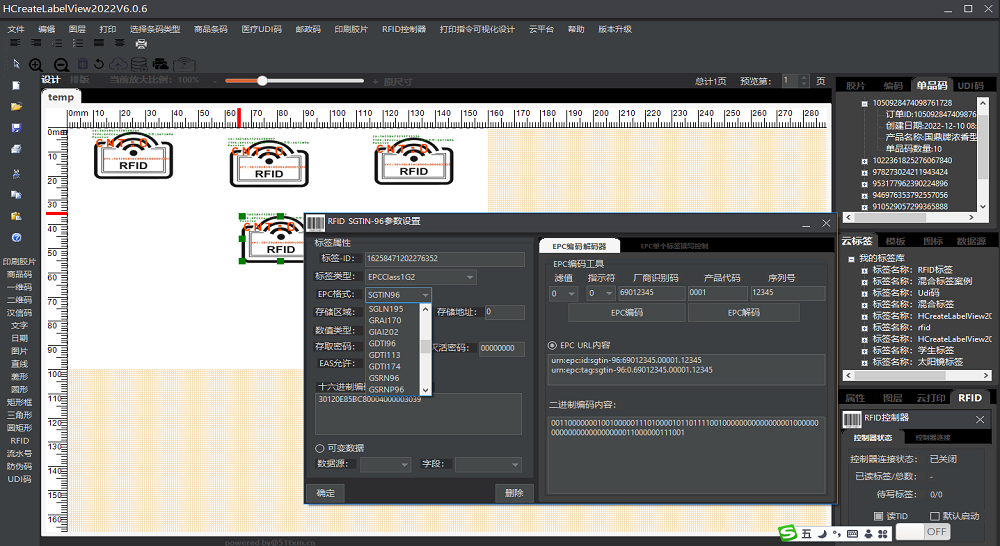Image resolution: width=1000 pixels, height=546 pixels.
Task: Switch to the 单品码 tab
Action: pos(932,86)
